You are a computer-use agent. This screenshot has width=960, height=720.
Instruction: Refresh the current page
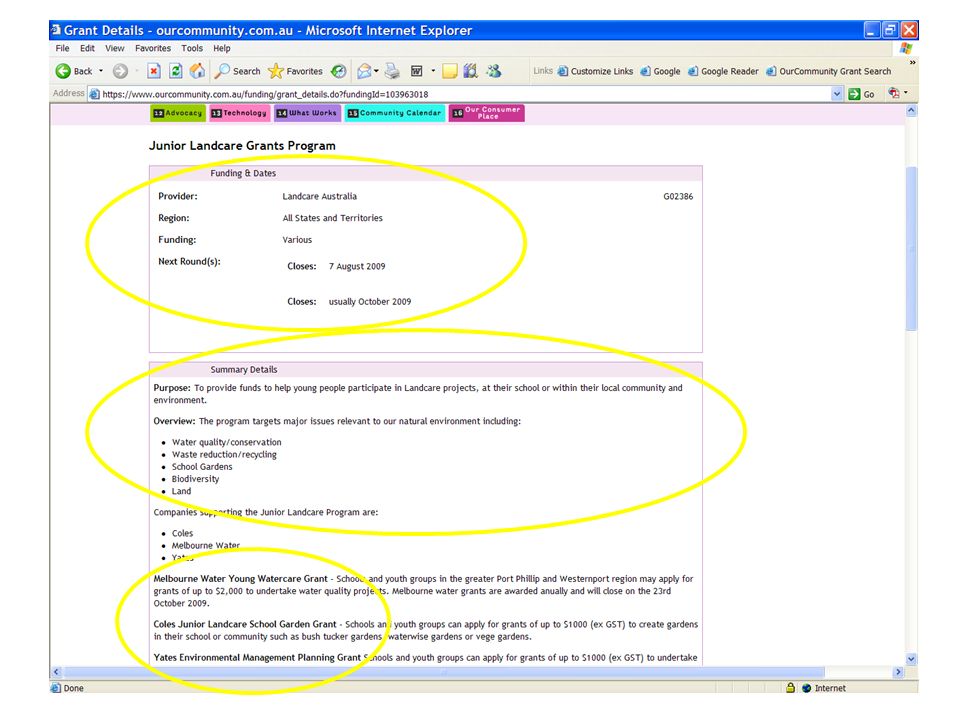tap(176, 71)
